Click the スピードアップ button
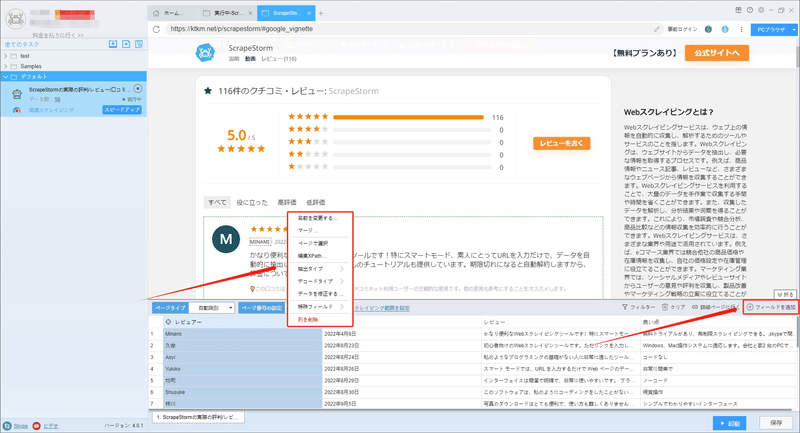Screen dimensions: 800x433 click(x=122, y=110)
